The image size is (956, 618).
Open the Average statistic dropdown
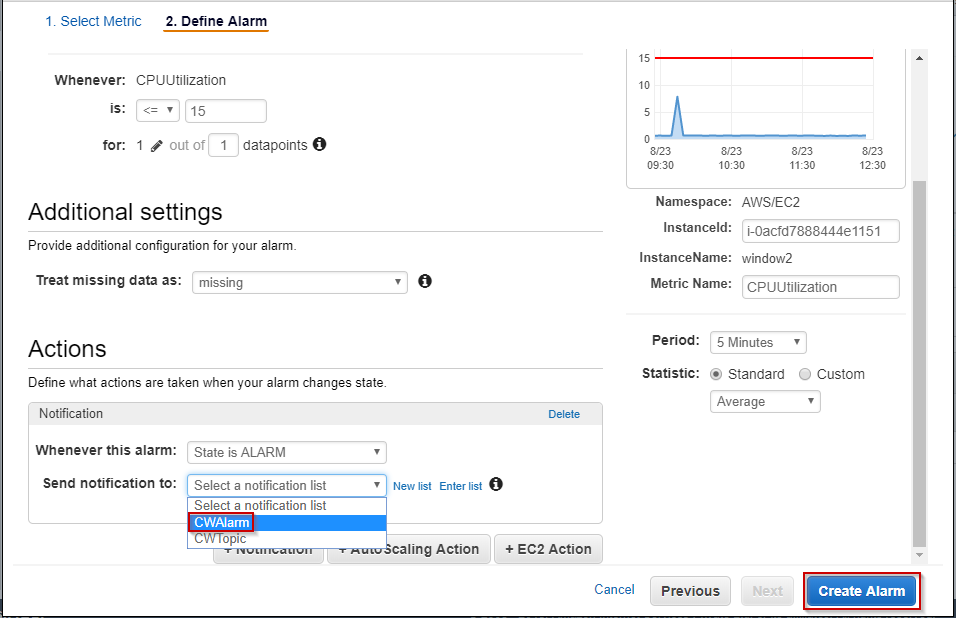point(764,401)
